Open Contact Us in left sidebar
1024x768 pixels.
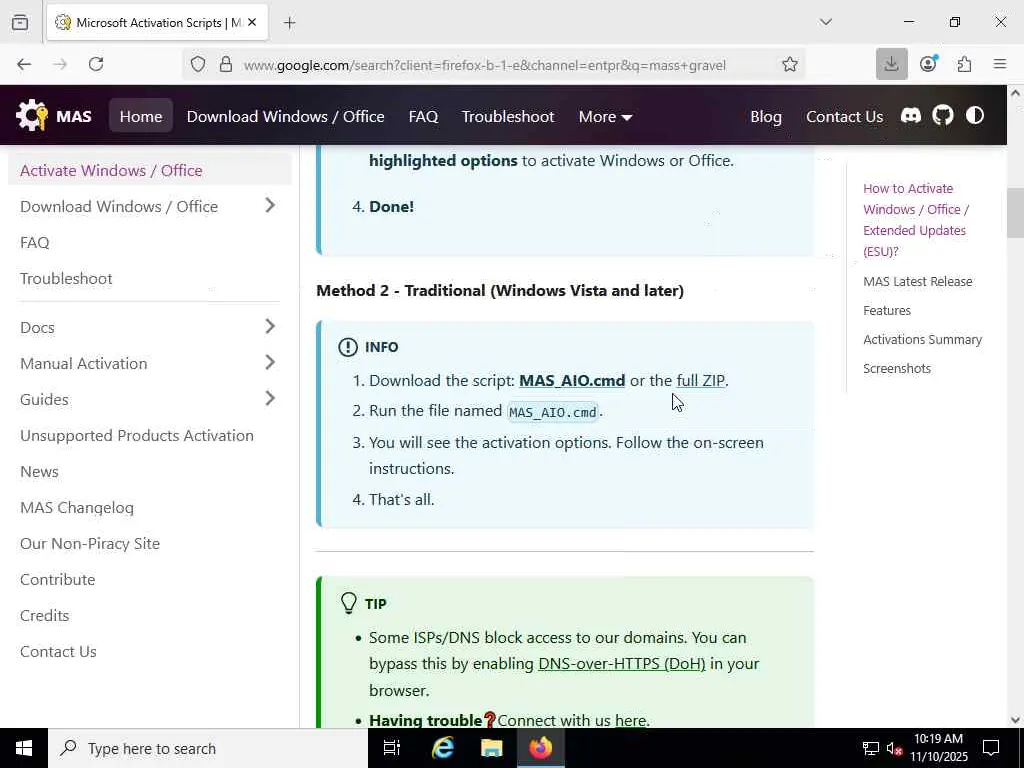58,651
